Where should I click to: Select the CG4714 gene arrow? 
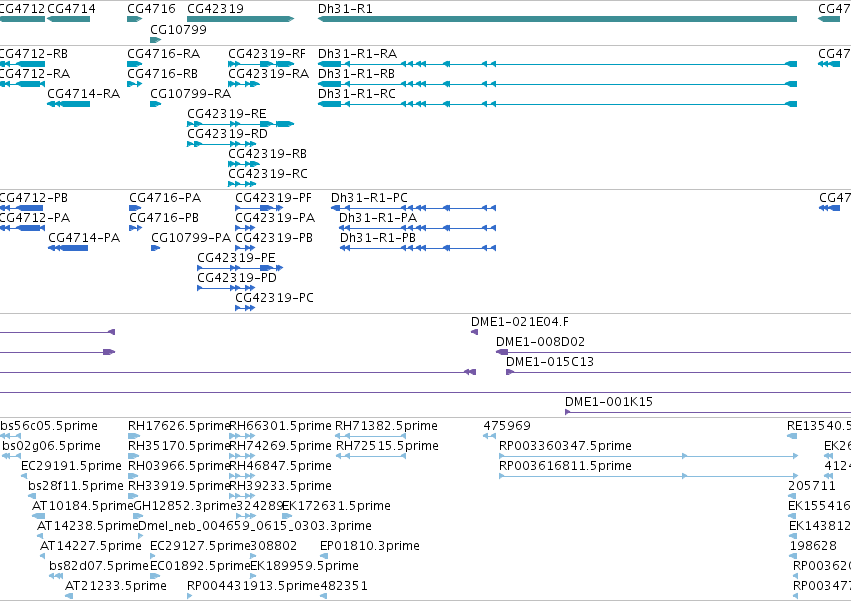[68, 19]
